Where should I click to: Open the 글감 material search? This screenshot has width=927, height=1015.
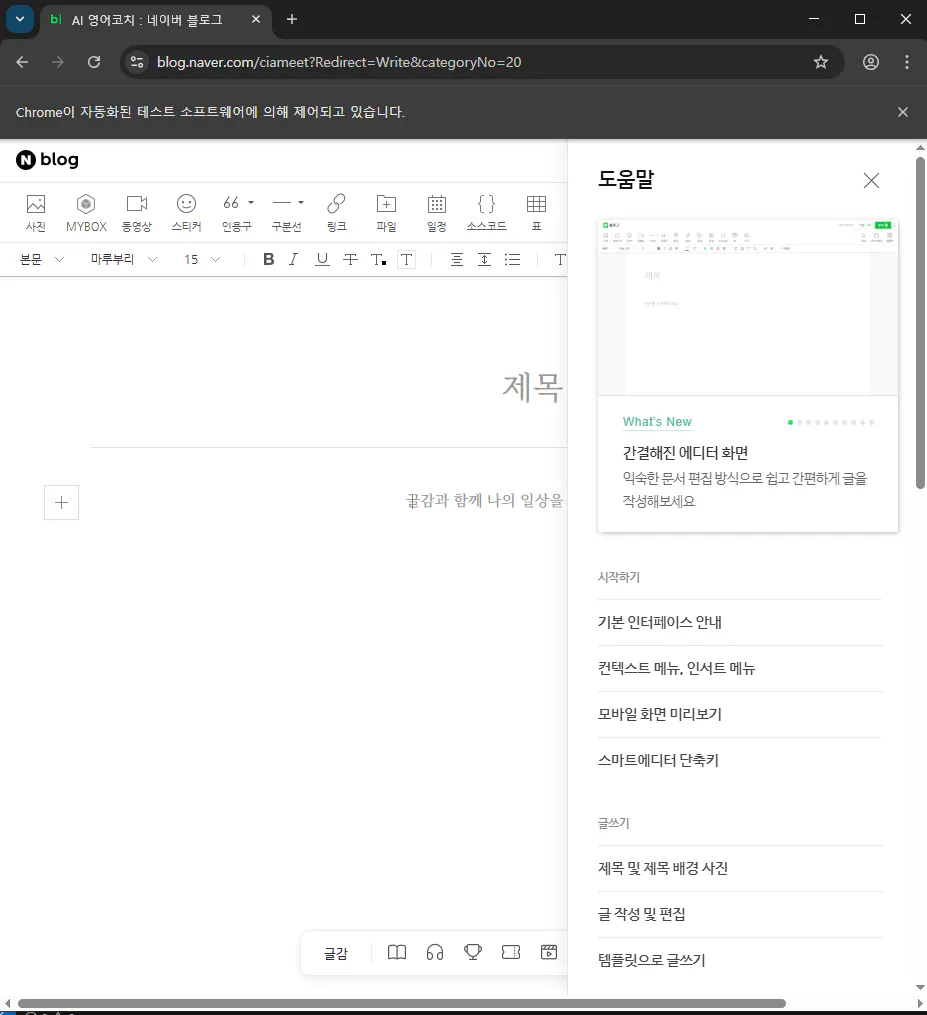pos(336,953)
